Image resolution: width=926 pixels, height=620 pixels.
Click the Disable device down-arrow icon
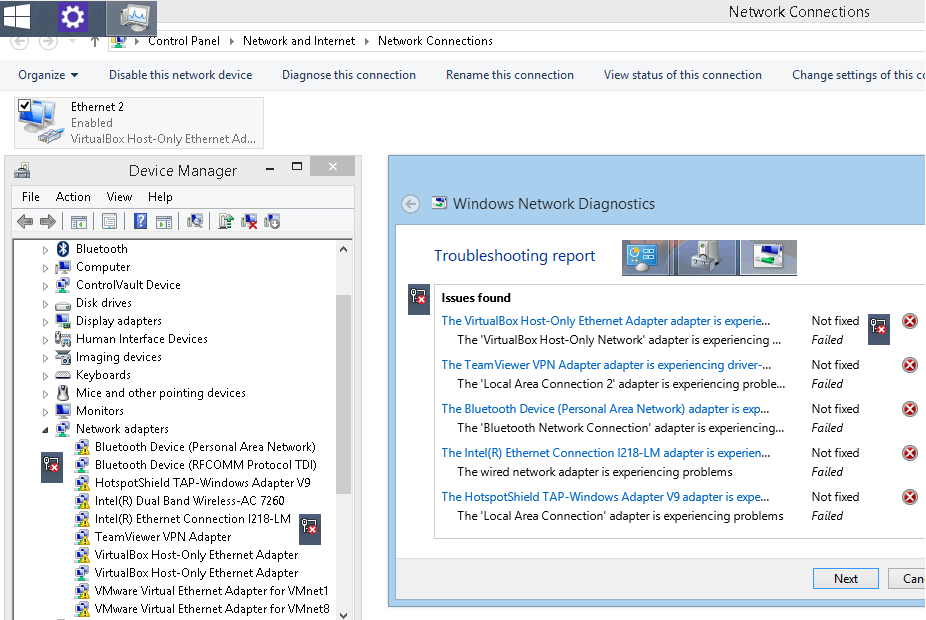(x=272, y=221)
